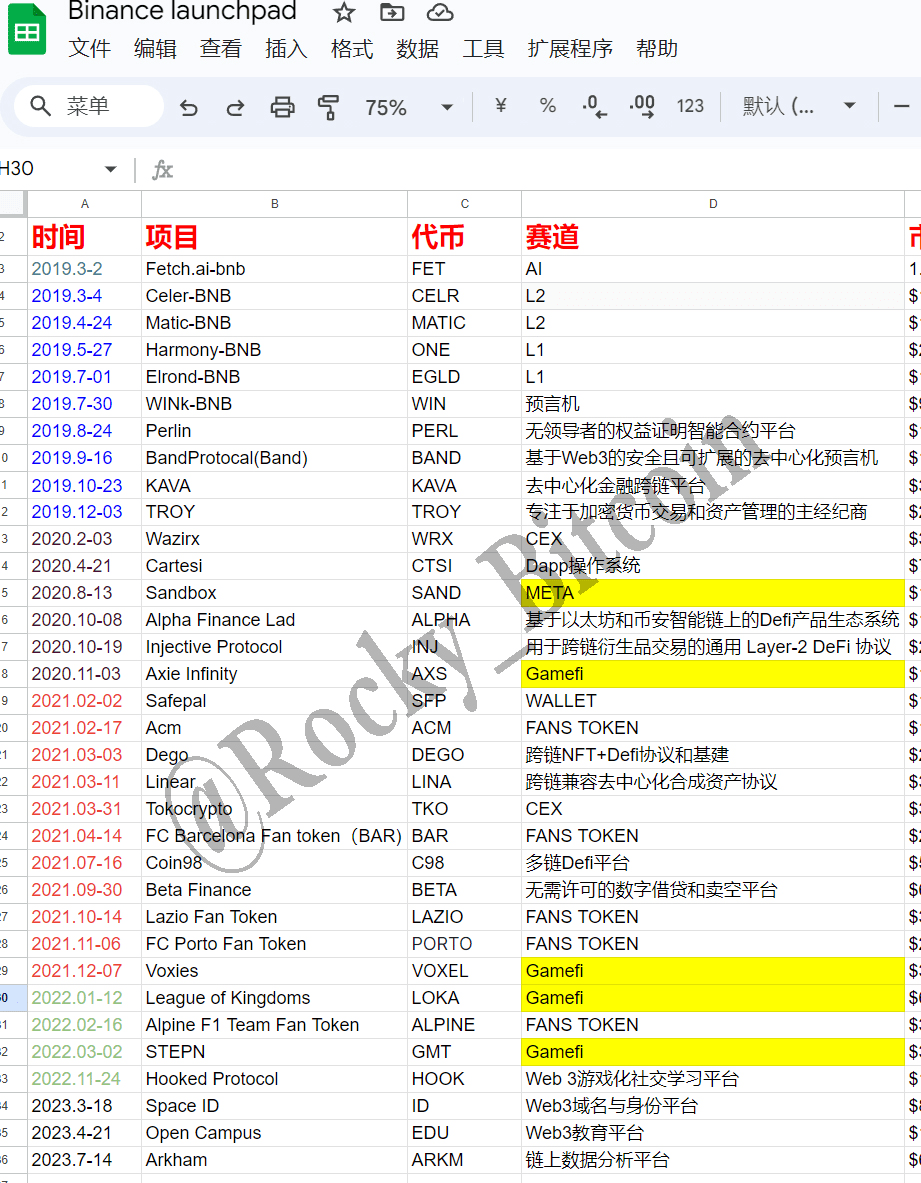Viewport: 921px width, 1183px height.
Task: Star the Binance launchpad document
Action: point(344,13)
